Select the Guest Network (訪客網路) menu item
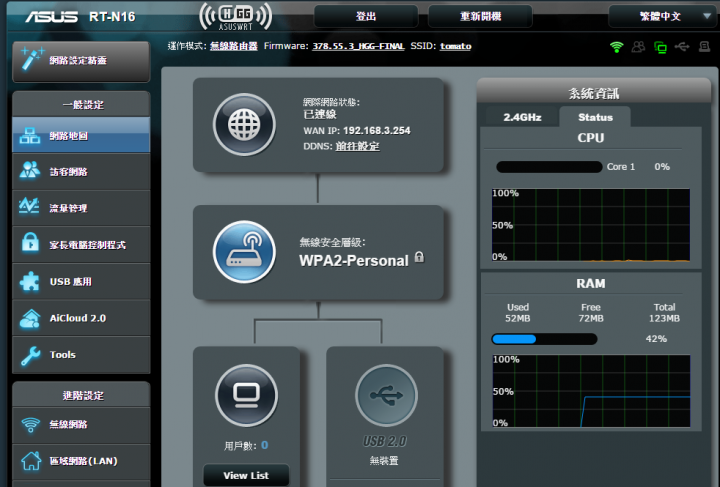The width and height of the screenshot is (720, 487). coord(81,172)
